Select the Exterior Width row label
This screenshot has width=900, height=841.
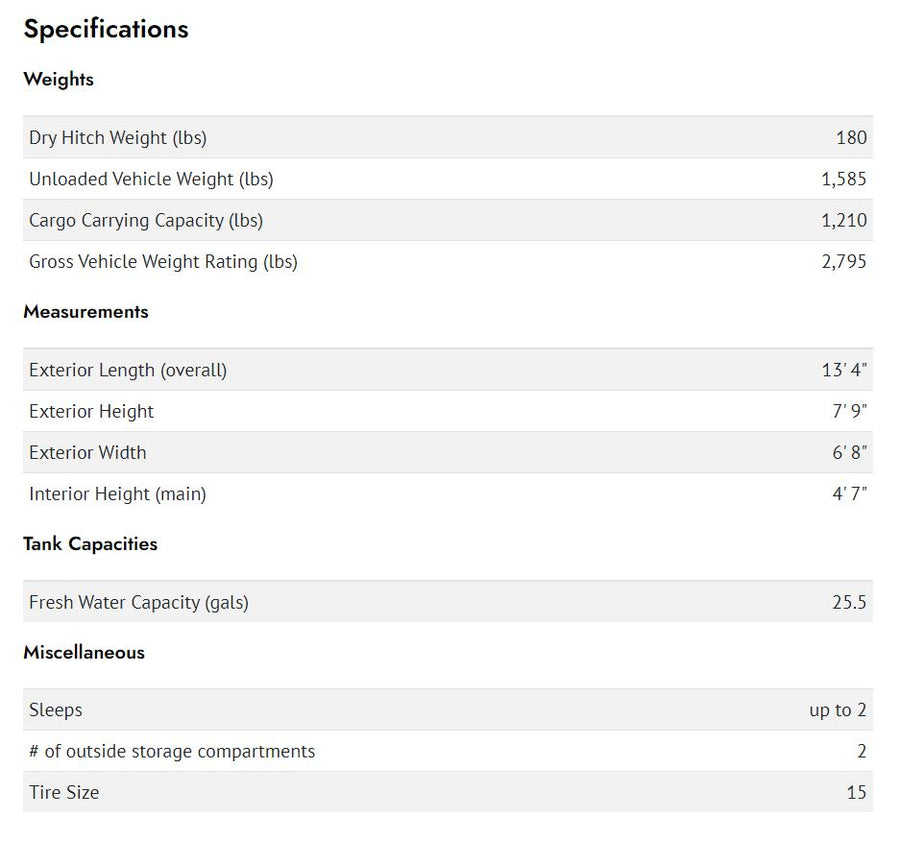coord(88,452)
